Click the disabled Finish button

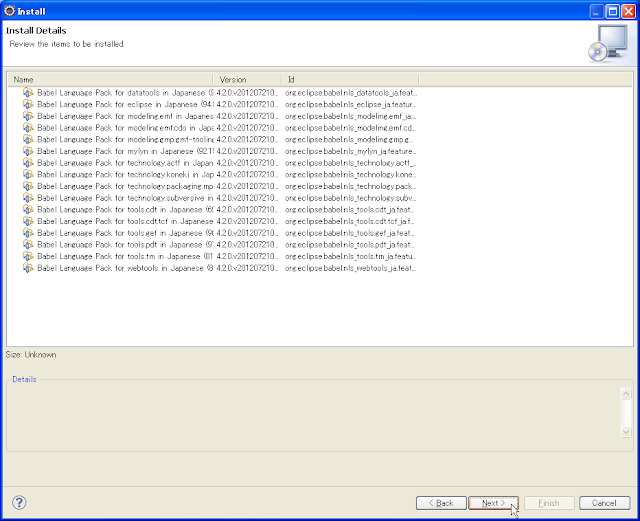pos(549,503)
